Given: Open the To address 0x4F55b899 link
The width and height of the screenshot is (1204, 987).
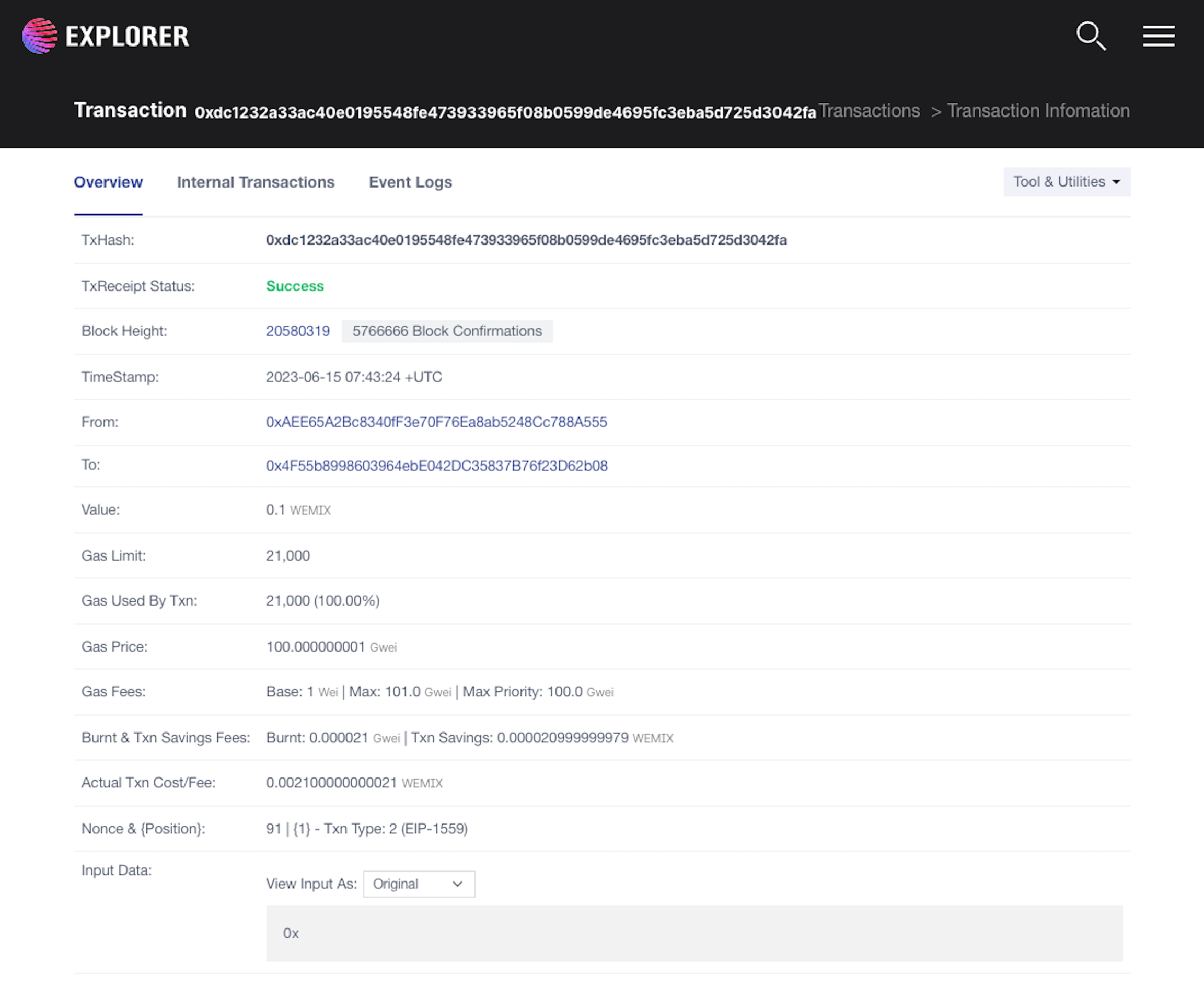Looking at the screenshot, I should [x=436, y=466].
